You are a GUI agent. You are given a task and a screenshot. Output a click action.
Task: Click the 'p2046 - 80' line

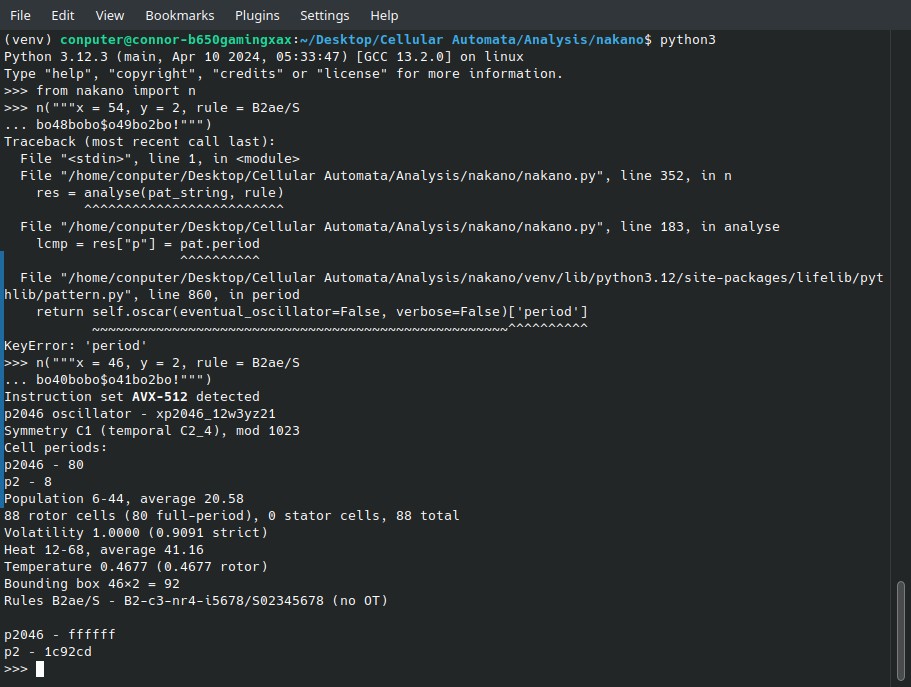point(44,465)
